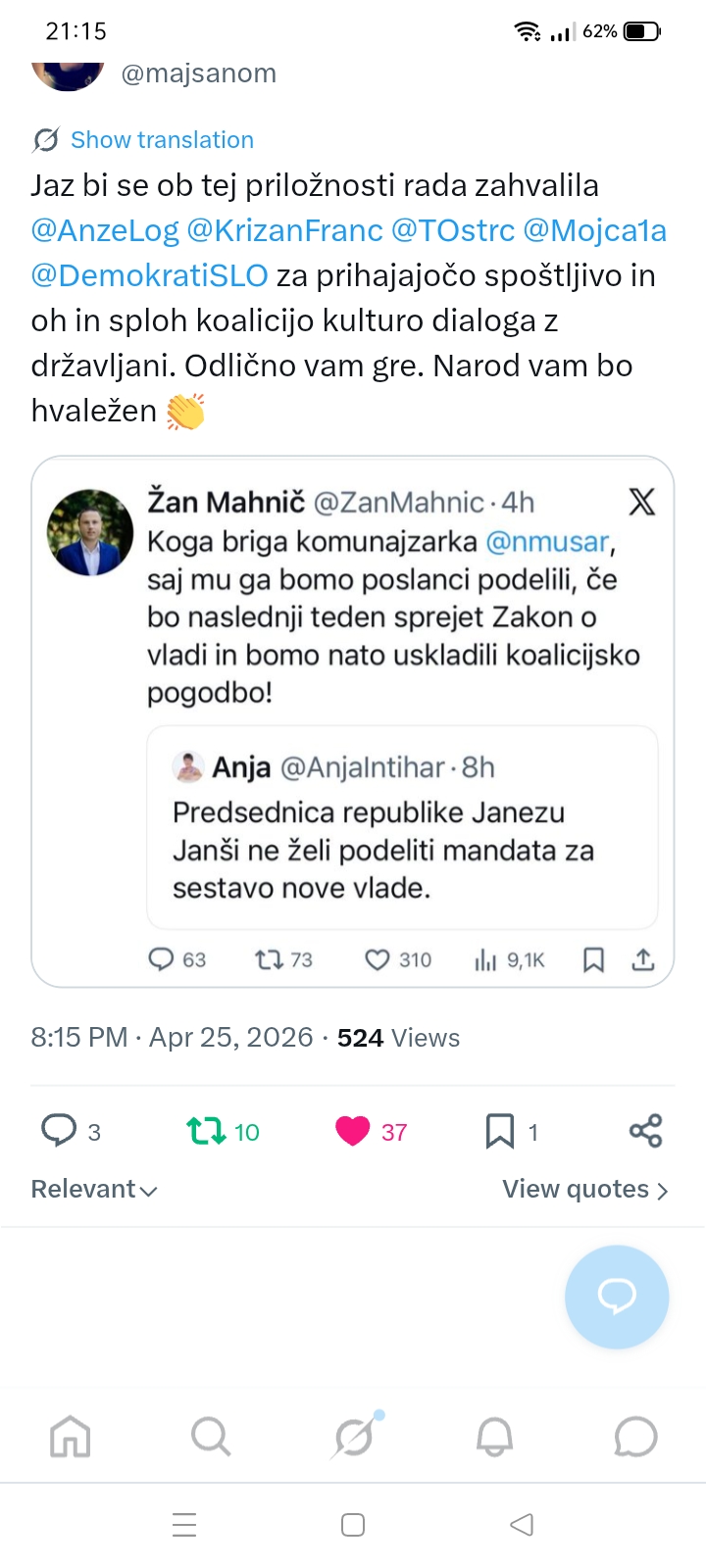Open the Notifications bell tab
Image resolution: width=706 pixels, height=1568 pixels.
tap(494, 1438)
